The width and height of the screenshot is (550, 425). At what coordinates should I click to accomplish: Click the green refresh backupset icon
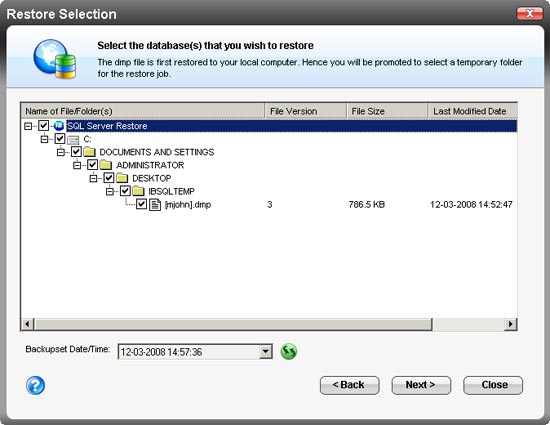coord(289,351)
